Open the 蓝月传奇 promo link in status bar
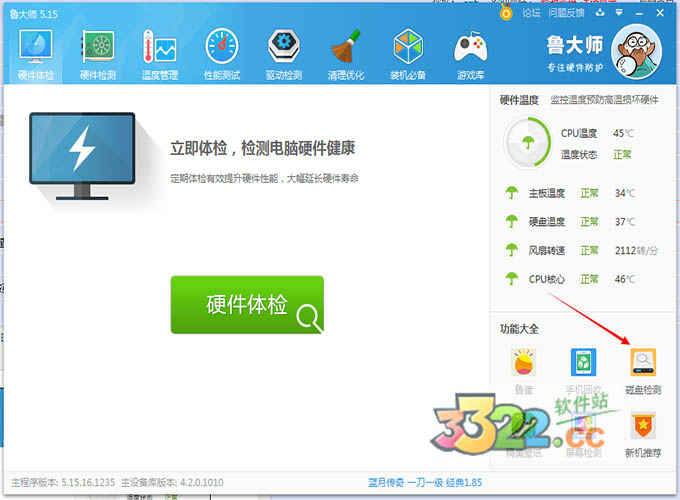Screen dimensions: 680x500 pos(425,482)
